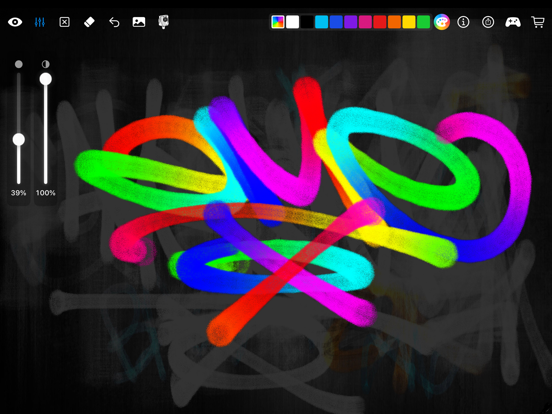Tap the brush size dot icon above slider
The height and width of the screenshot is (414, 552).
(x=19, y=64)
